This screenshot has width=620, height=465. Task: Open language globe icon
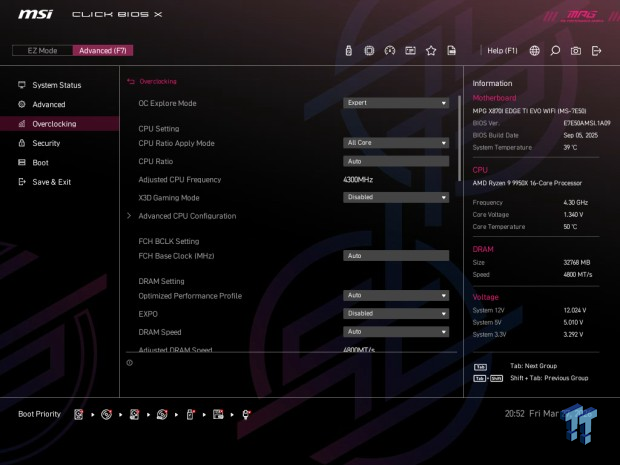[x=535, y=51]
